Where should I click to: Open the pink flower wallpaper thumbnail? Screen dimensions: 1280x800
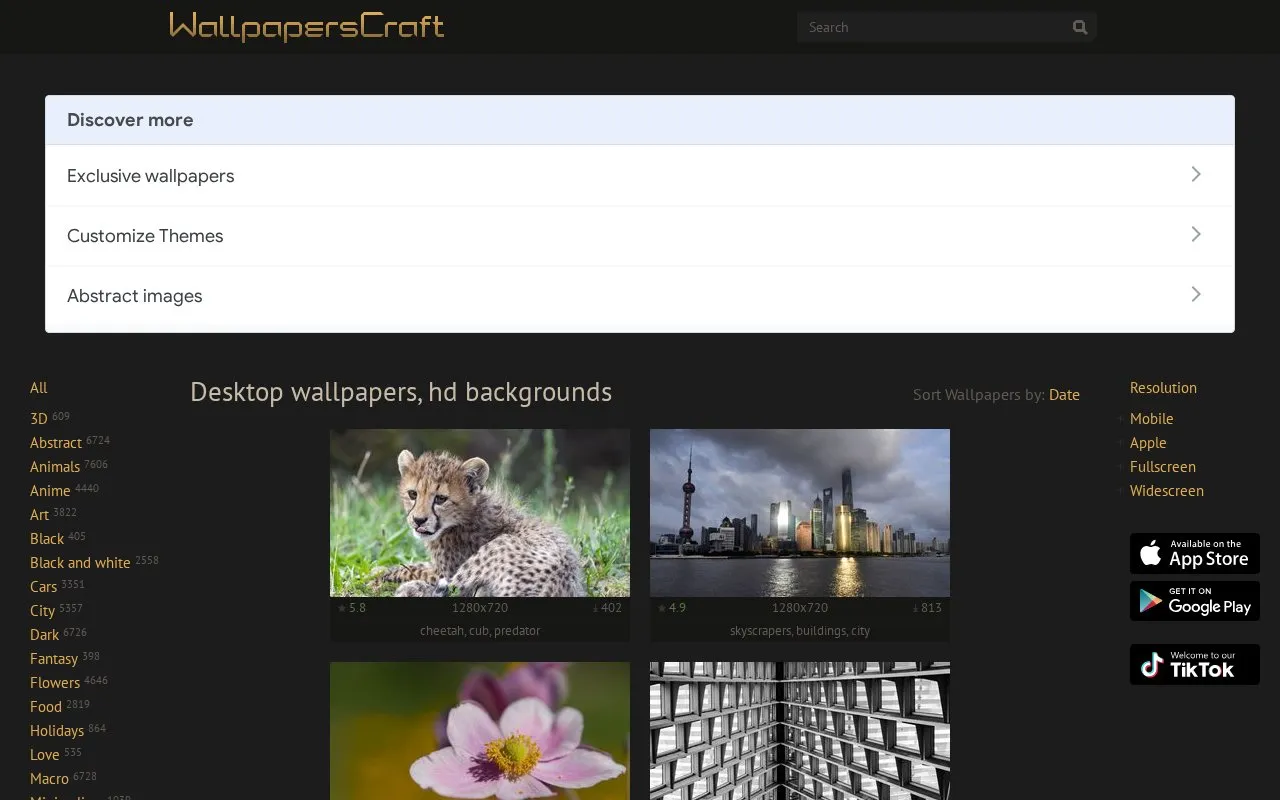[480, 731]
